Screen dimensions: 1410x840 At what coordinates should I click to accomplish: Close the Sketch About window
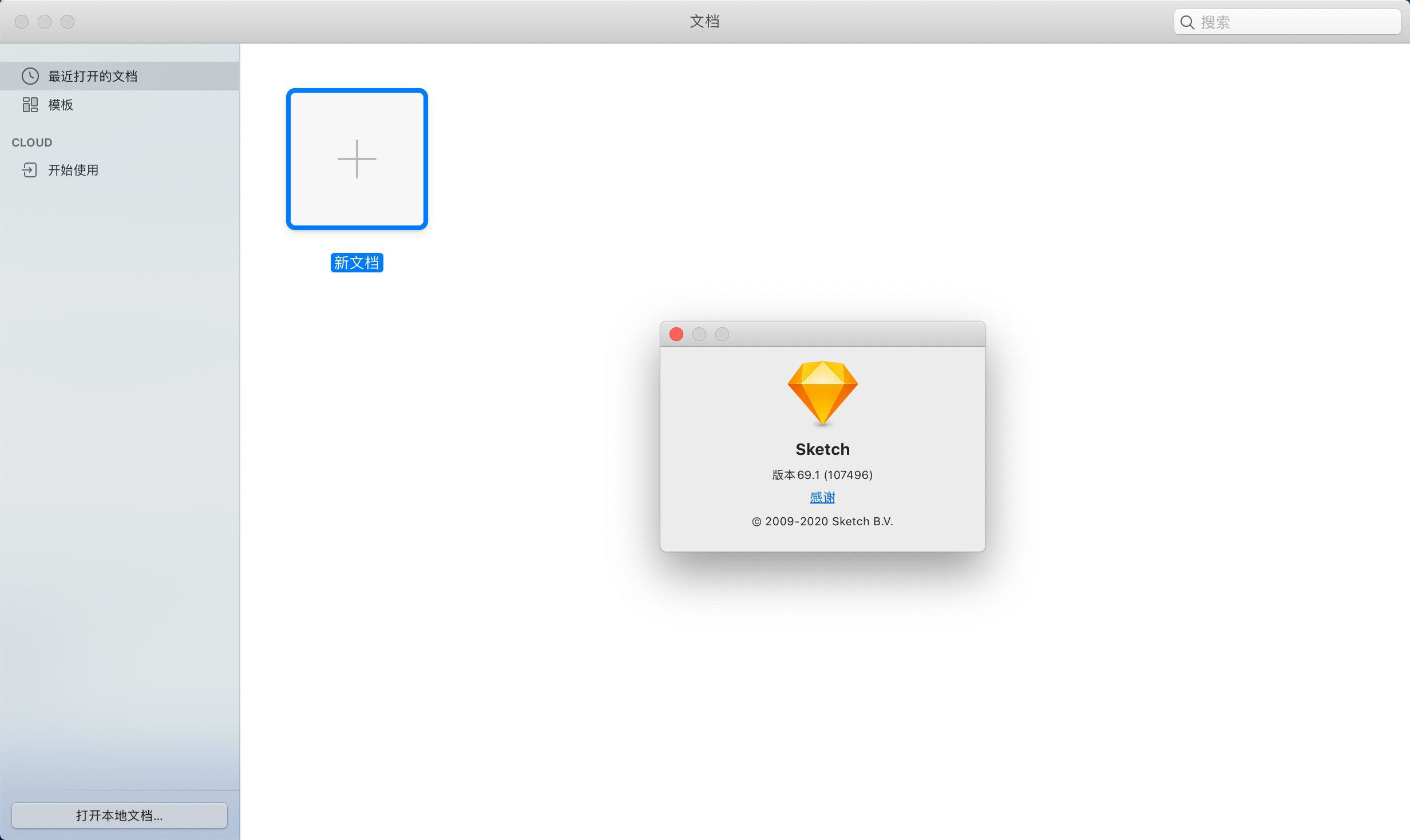(676, 334)
